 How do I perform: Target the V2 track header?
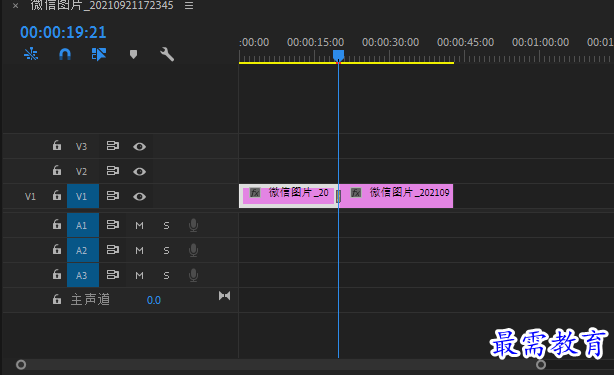pos(81,171)
